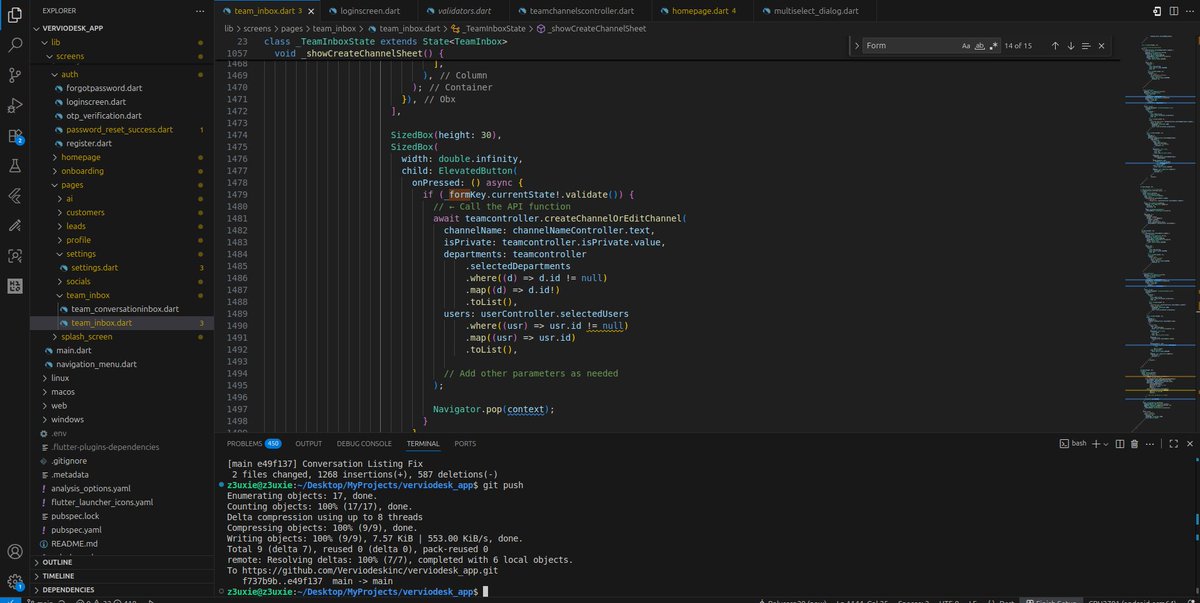1200x603 pixels.
Task: Click the trash icon to kill the terminal
Action: [1134, 443]
